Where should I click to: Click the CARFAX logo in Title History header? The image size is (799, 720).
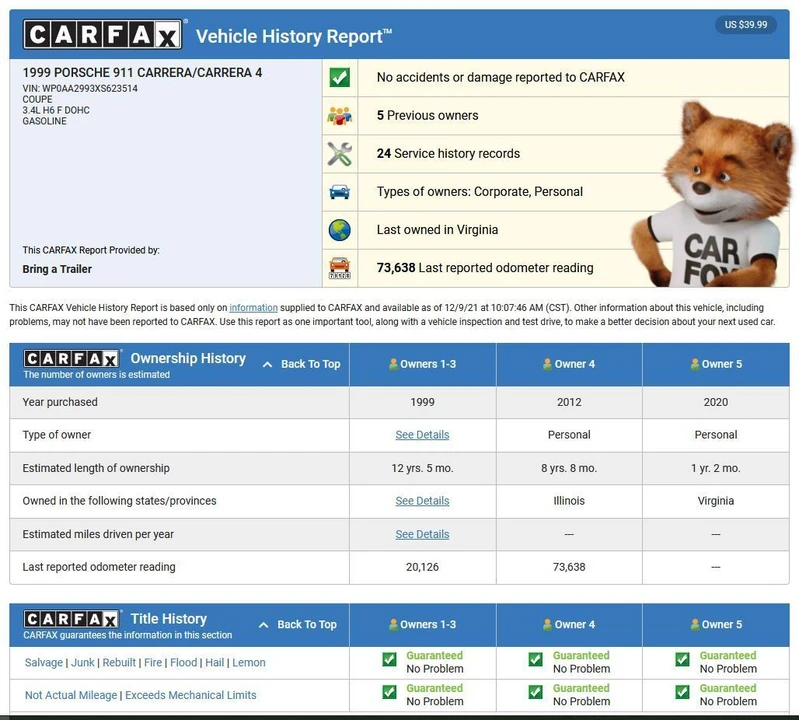pos(71,619)
